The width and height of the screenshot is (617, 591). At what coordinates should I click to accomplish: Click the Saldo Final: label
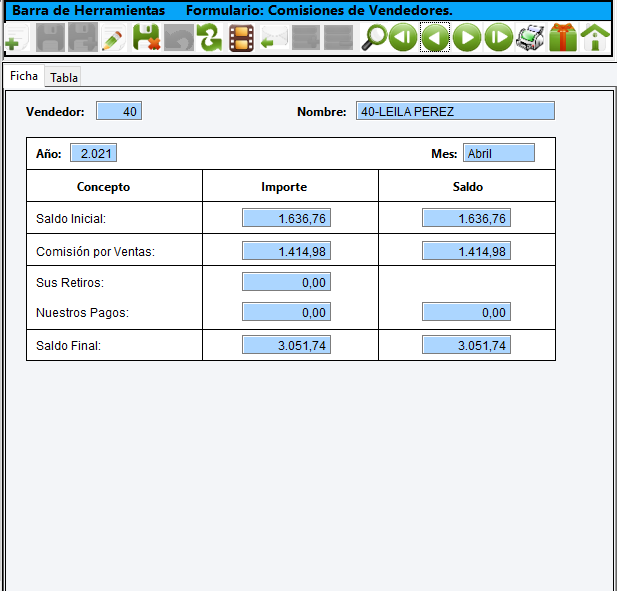point(68,346)
